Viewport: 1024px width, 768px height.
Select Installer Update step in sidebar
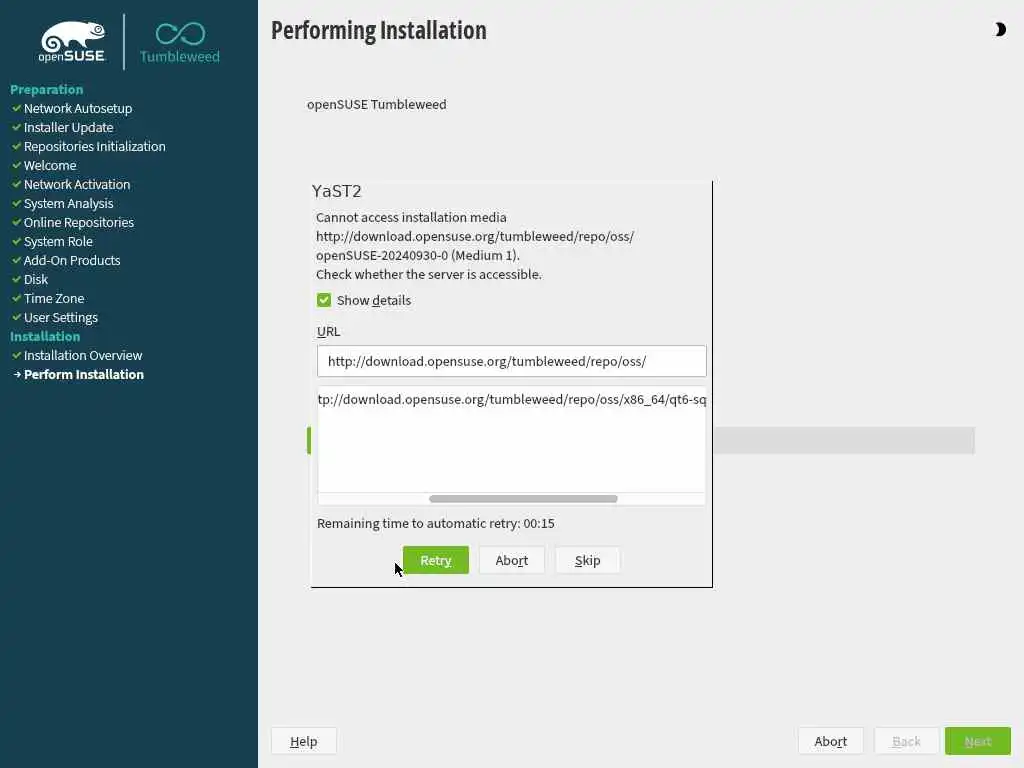[69, 127]
